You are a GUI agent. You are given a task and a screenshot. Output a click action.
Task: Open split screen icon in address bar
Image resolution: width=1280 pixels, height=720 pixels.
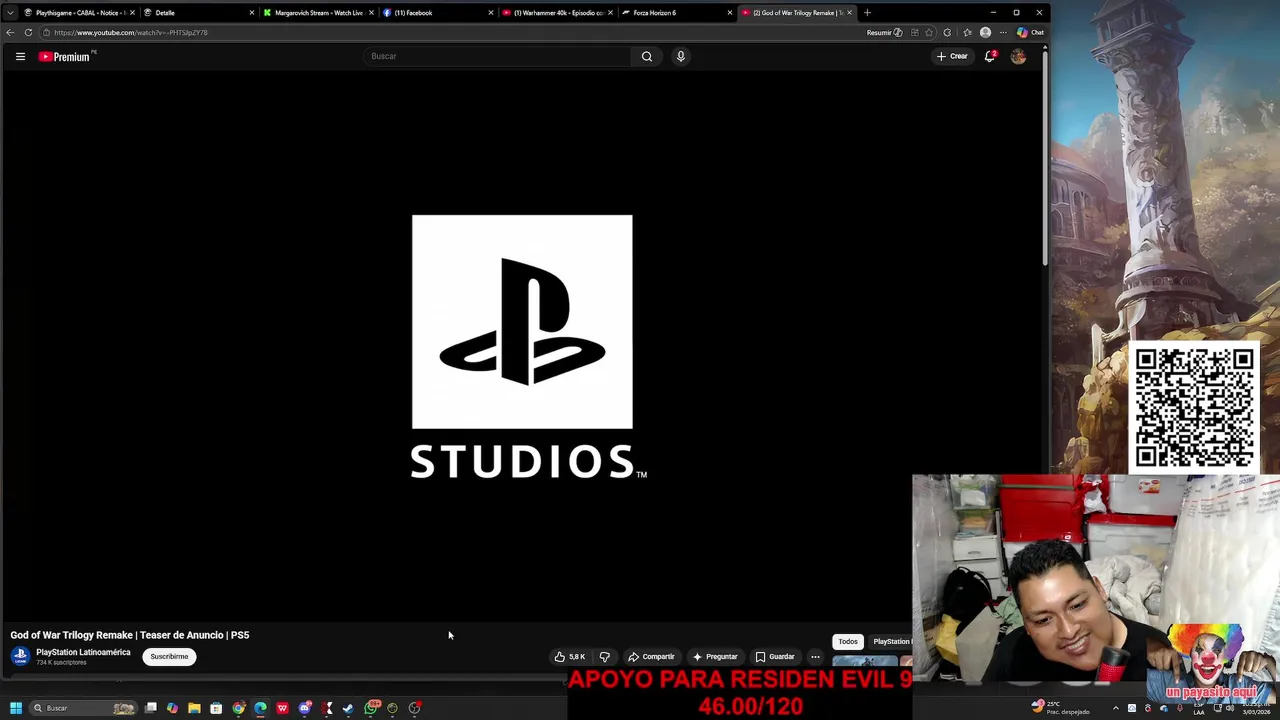[914, 32]
